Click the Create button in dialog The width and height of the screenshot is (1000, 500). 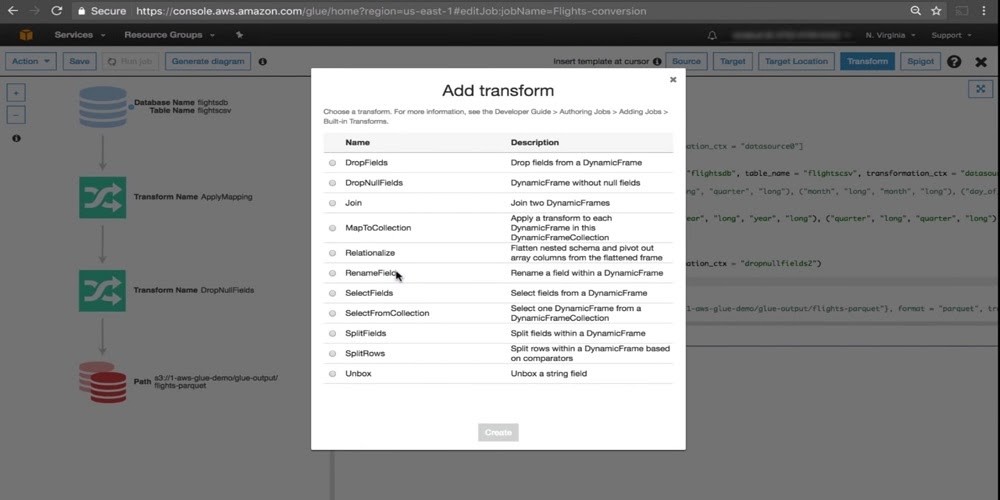pos(498,432)
